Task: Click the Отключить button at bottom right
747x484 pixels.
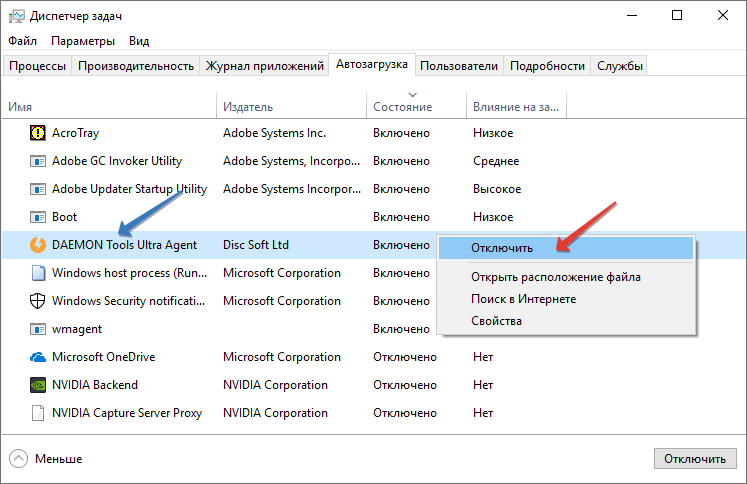Action: (x=695, y=459)
